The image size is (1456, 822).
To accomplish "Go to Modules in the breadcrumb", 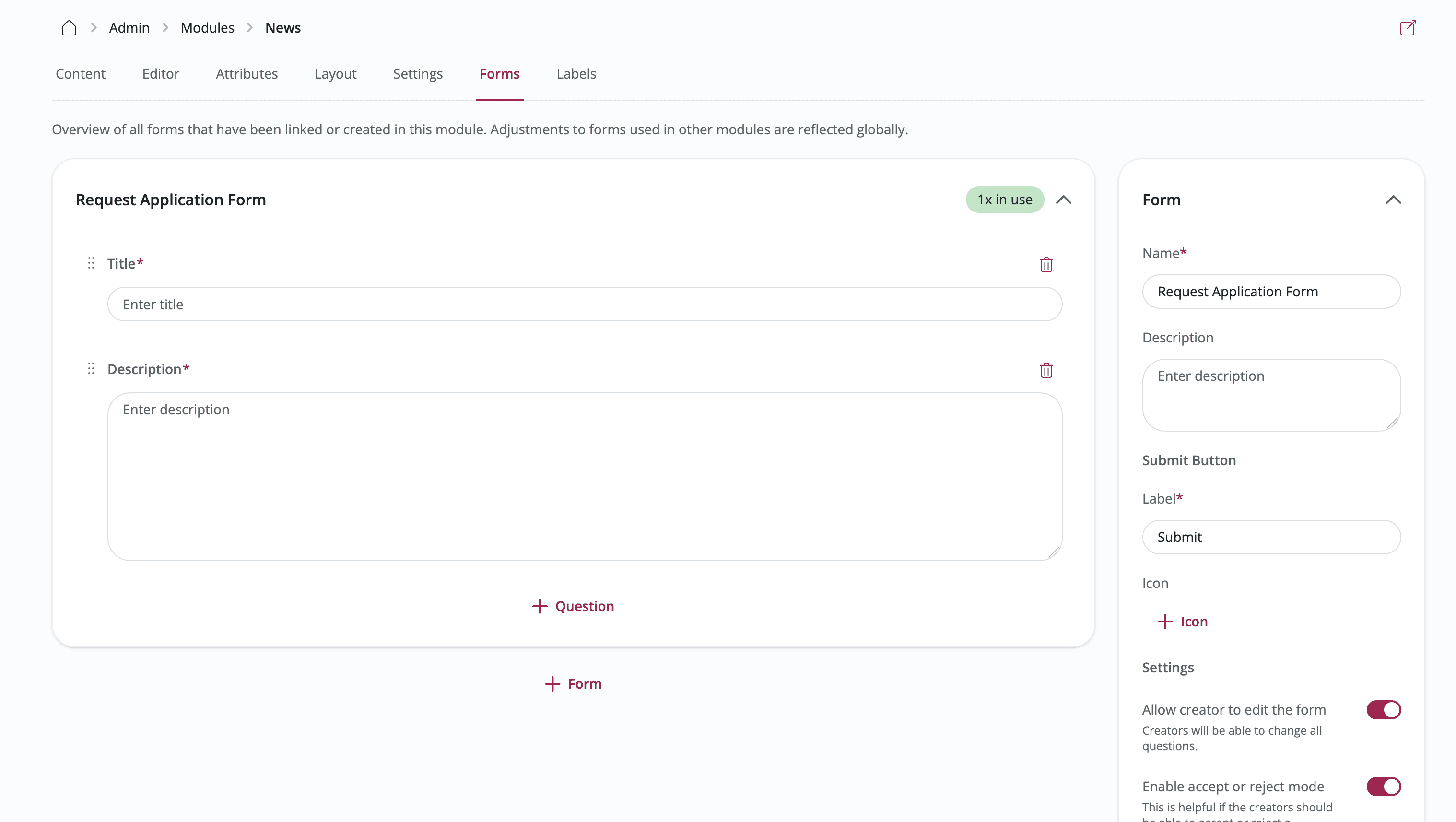I will pyautogui.click(x=207, y=28).
